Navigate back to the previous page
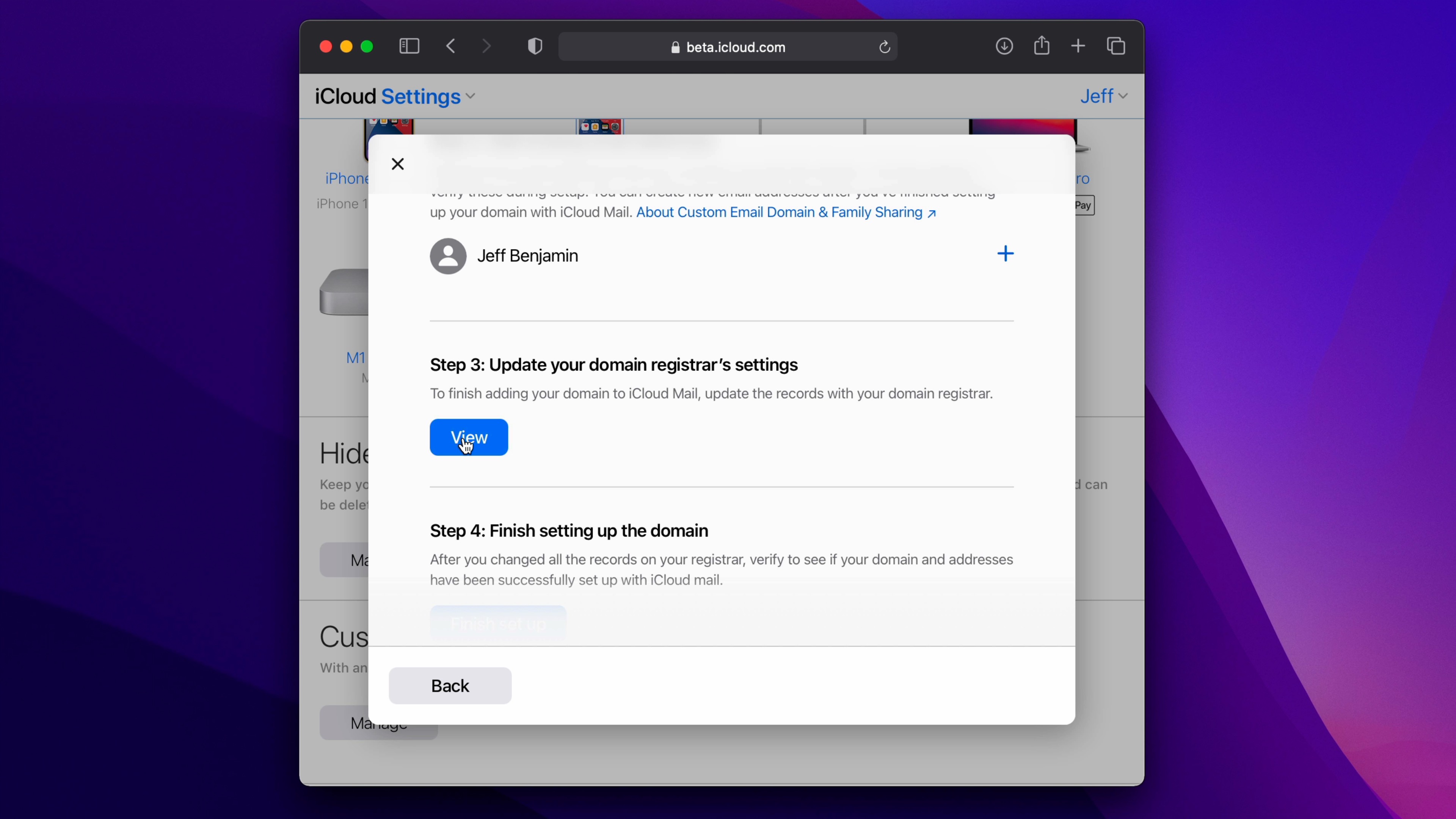 450,46
